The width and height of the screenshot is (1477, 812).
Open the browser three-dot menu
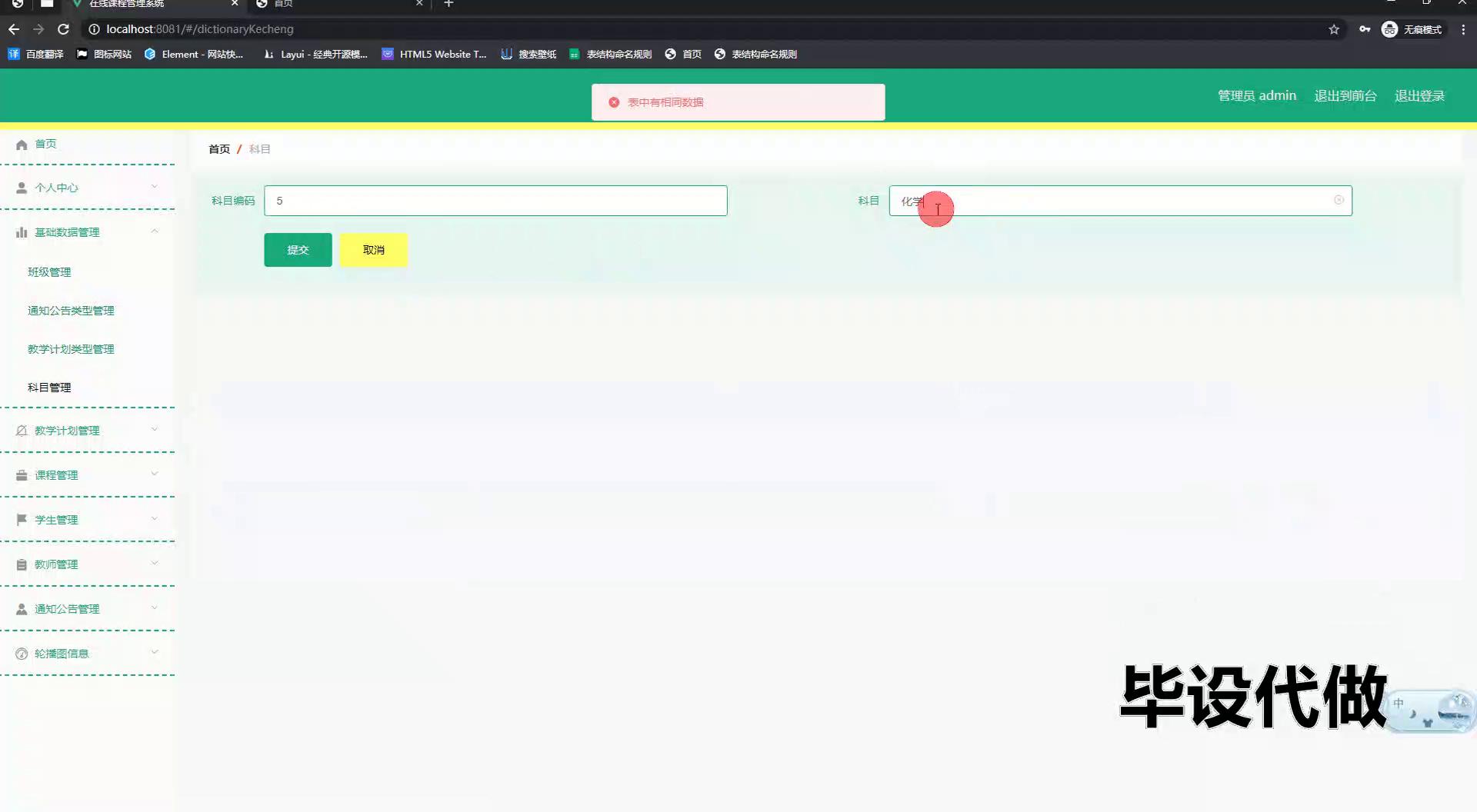click(1462, 29)
